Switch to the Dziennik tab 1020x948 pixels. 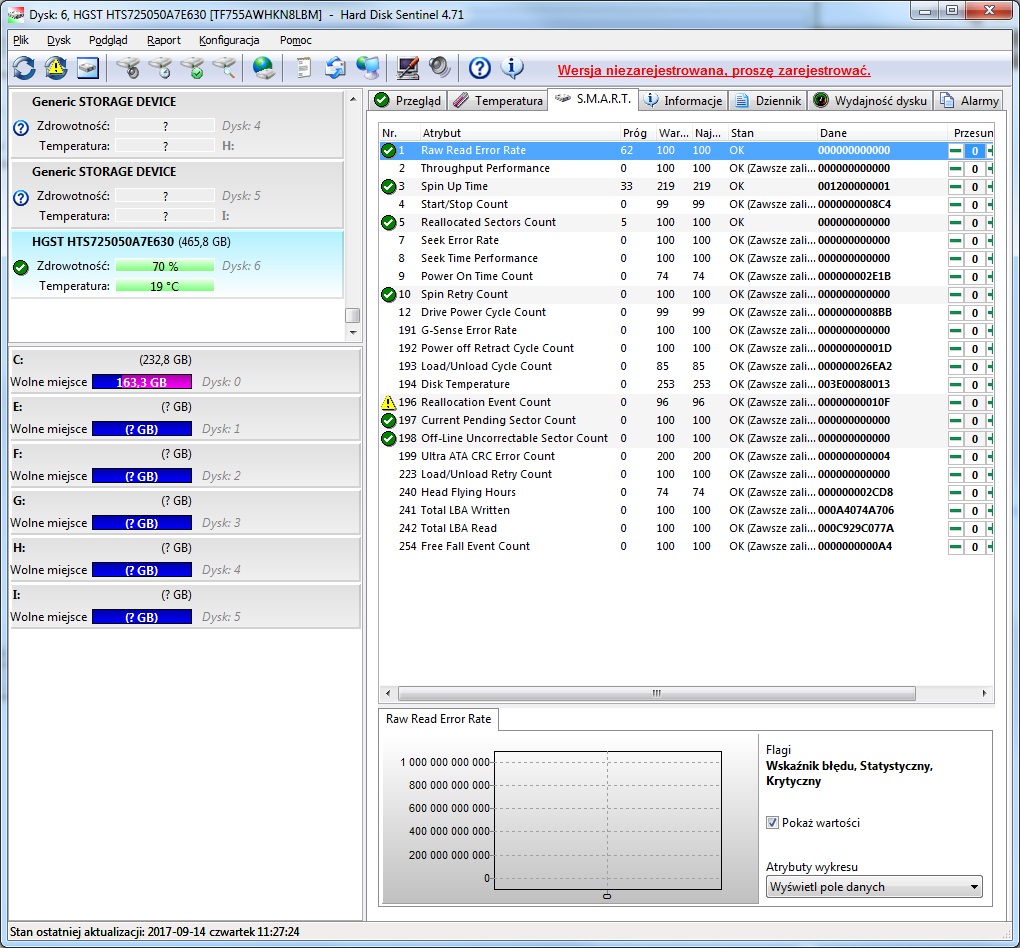[769, 100]
